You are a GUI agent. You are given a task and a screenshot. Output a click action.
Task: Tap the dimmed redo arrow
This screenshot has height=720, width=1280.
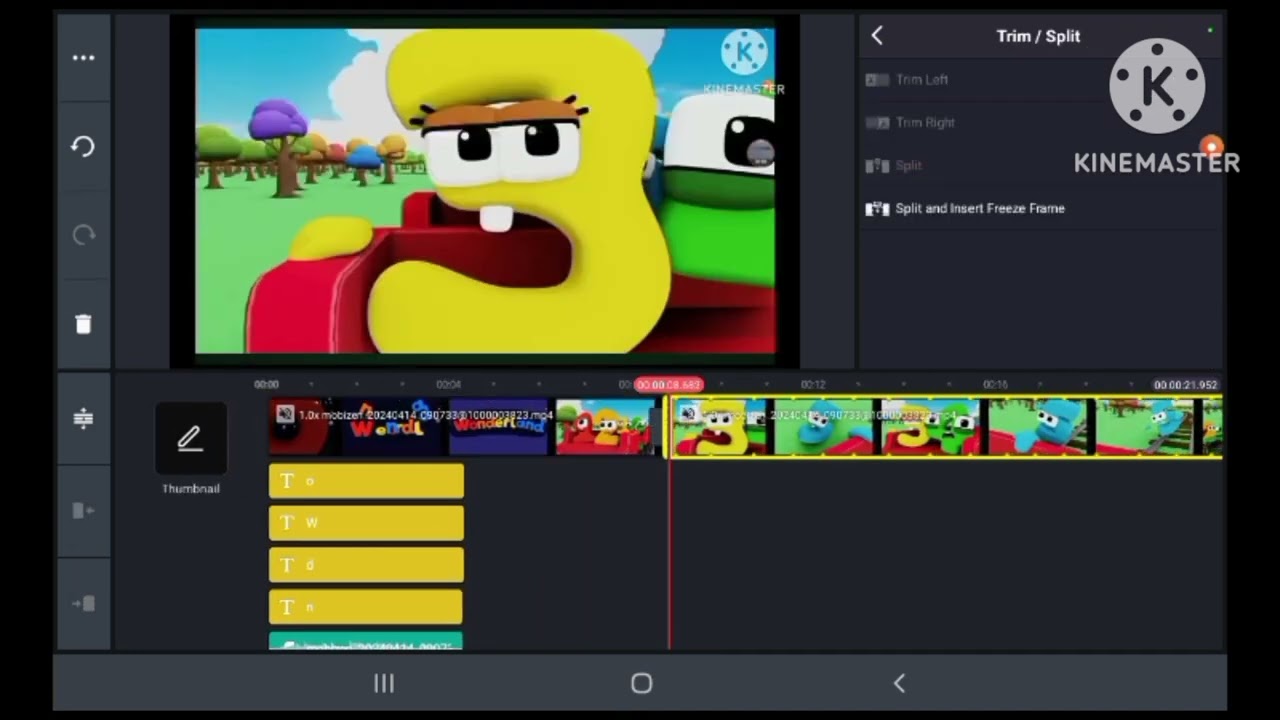tap(83, 235)
